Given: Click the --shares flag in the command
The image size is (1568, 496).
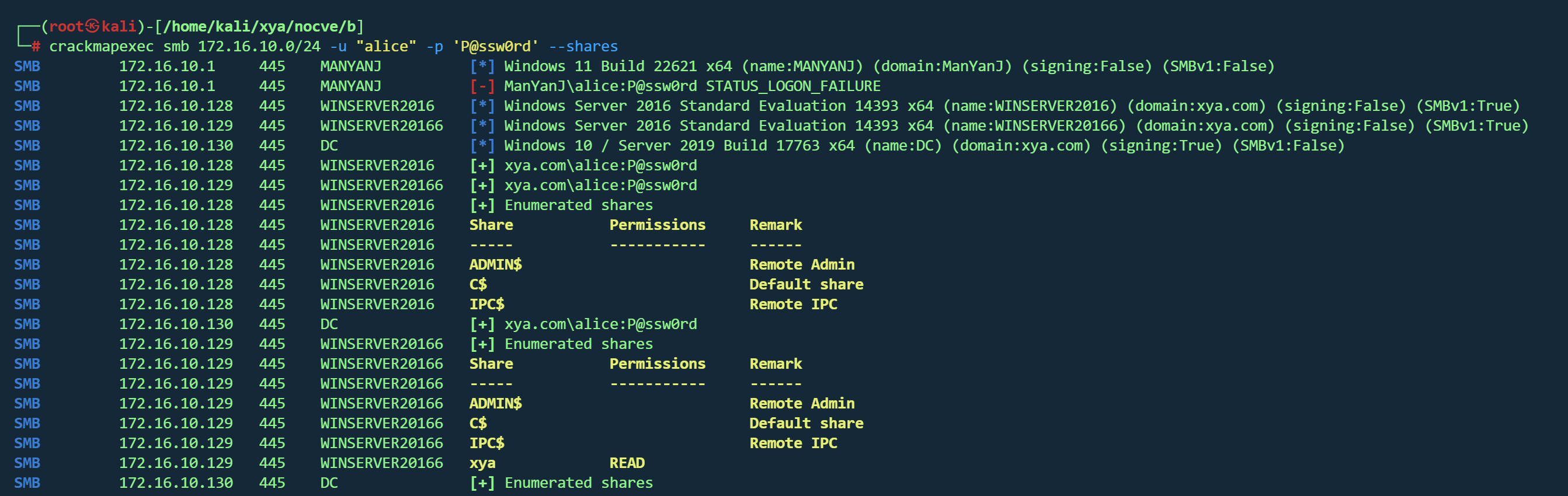Looking at the screenshot, I should tap(582, 46).
